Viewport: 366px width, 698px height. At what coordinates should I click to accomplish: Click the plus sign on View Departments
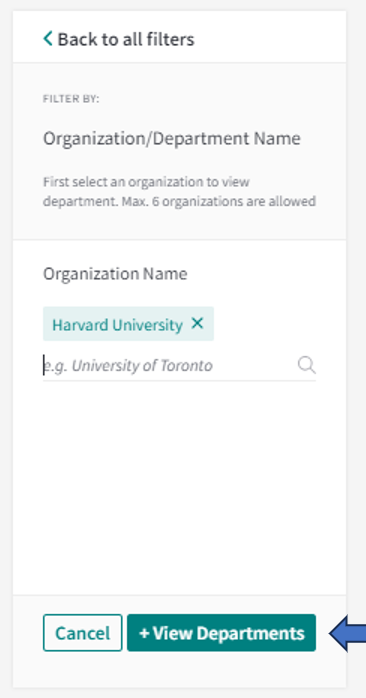144,633
